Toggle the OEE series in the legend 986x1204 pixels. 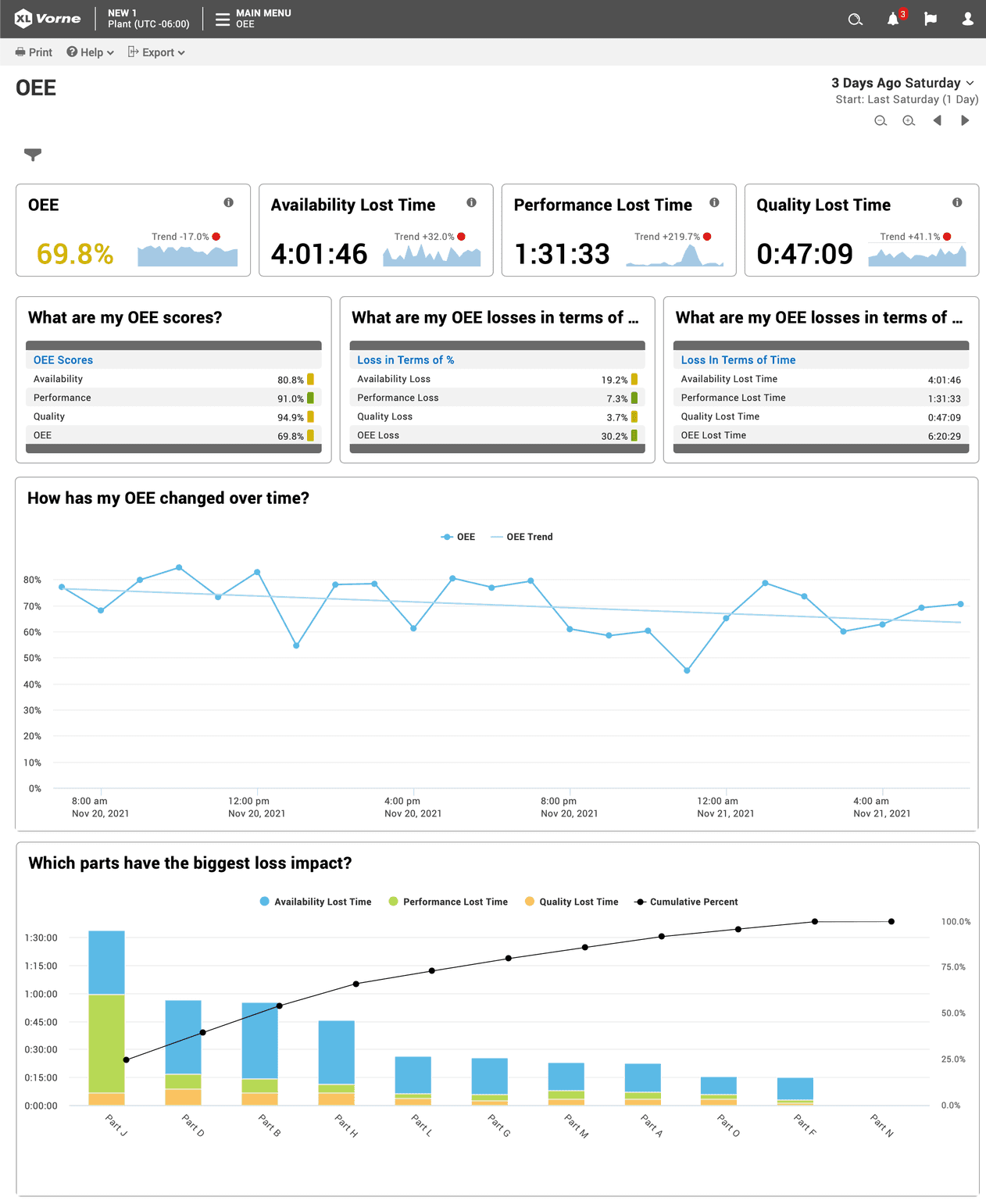pyautogui.click(x=459, y=537)
